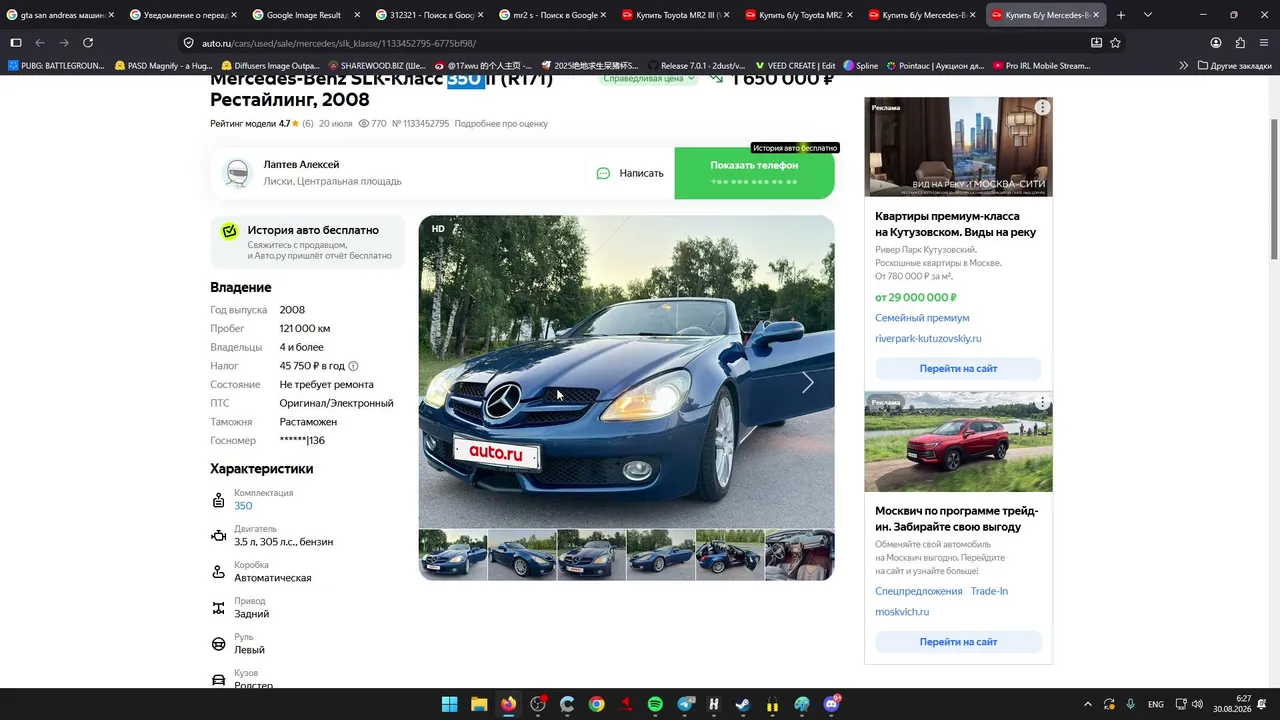Open the main Mercedes SLK photo
1280x720 pixels.
626,372
